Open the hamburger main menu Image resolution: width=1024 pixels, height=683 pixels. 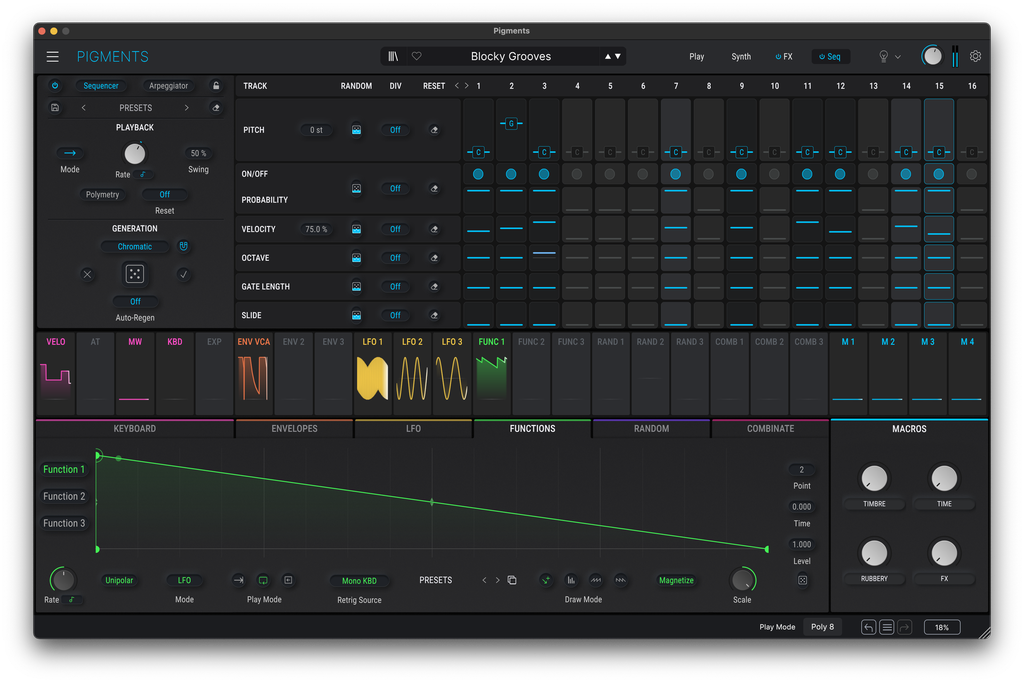point(53,57)
